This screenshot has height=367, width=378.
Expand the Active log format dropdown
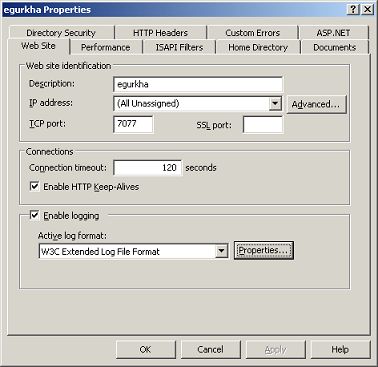(x=221, y=251)
